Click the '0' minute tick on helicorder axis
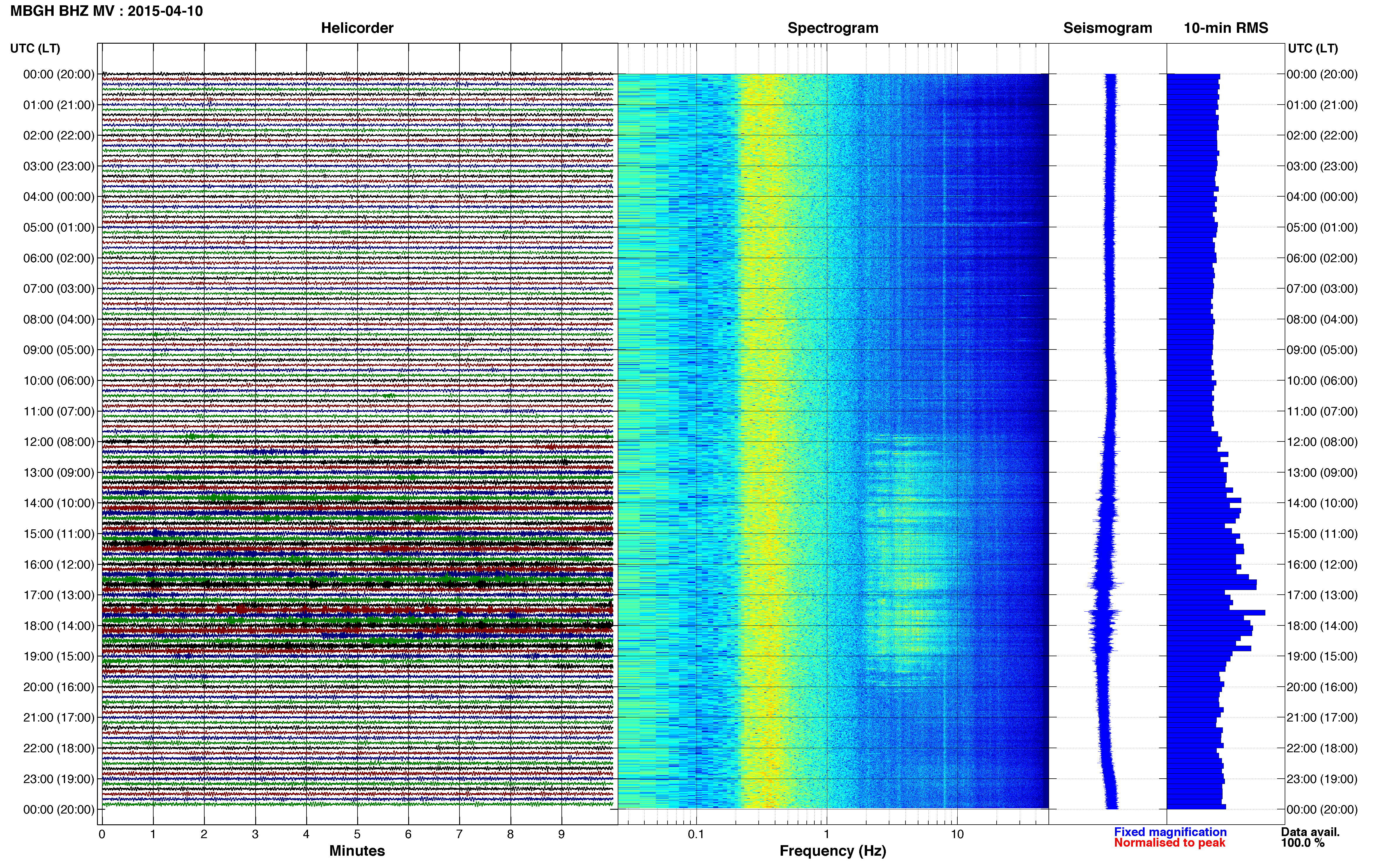 [102, 834]
